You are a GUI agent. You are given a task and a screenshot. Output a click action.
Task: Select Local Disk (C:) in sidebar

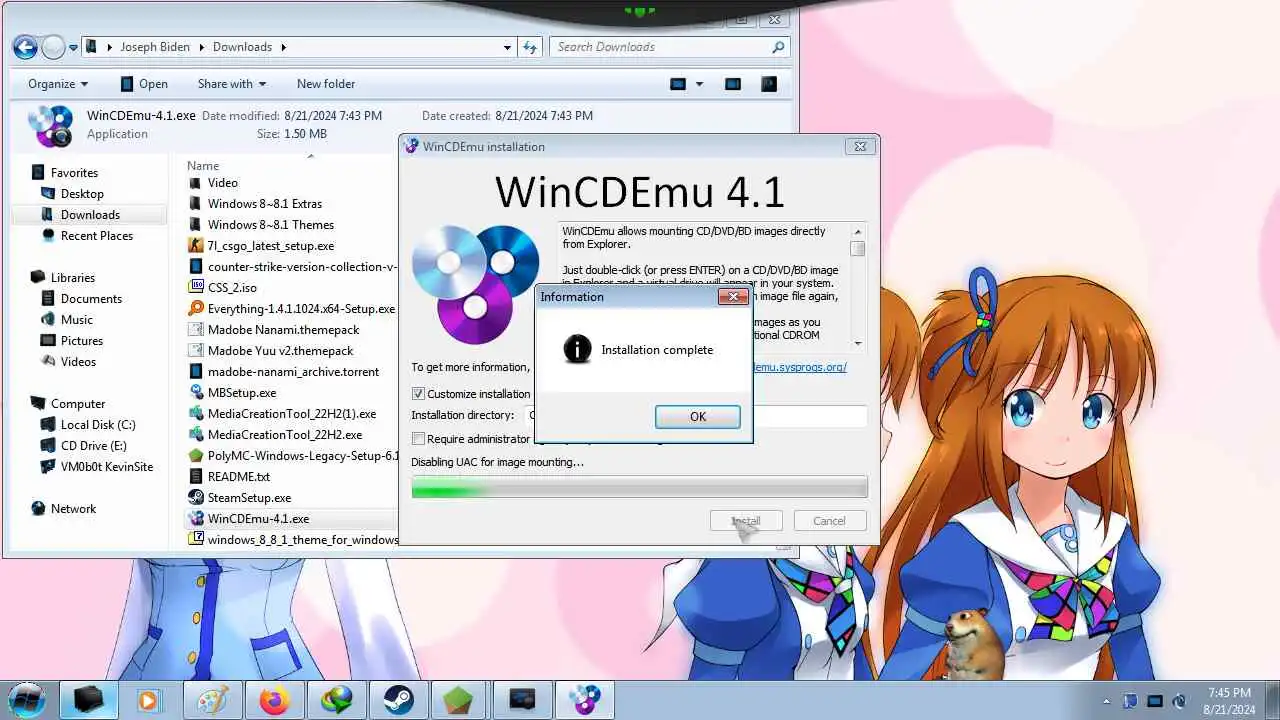[x=98, y=425]
